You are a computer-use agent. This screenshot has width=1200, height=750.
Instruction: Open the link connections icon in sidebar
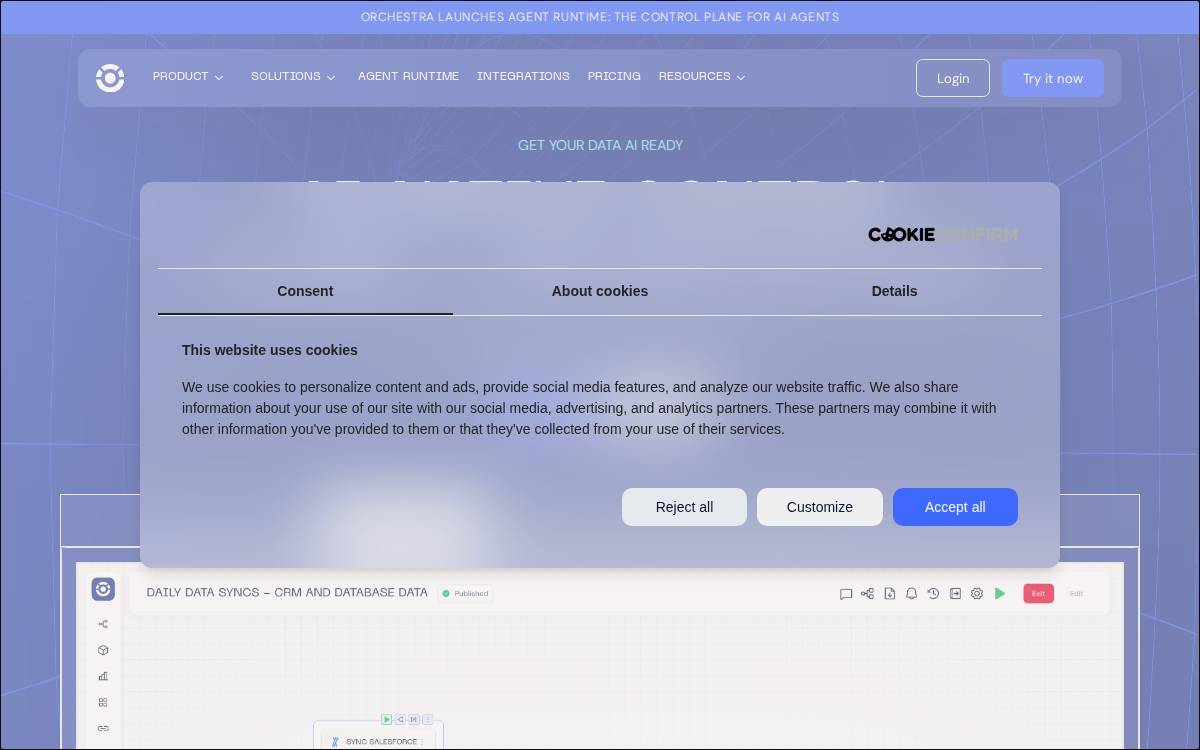[103, 728]
